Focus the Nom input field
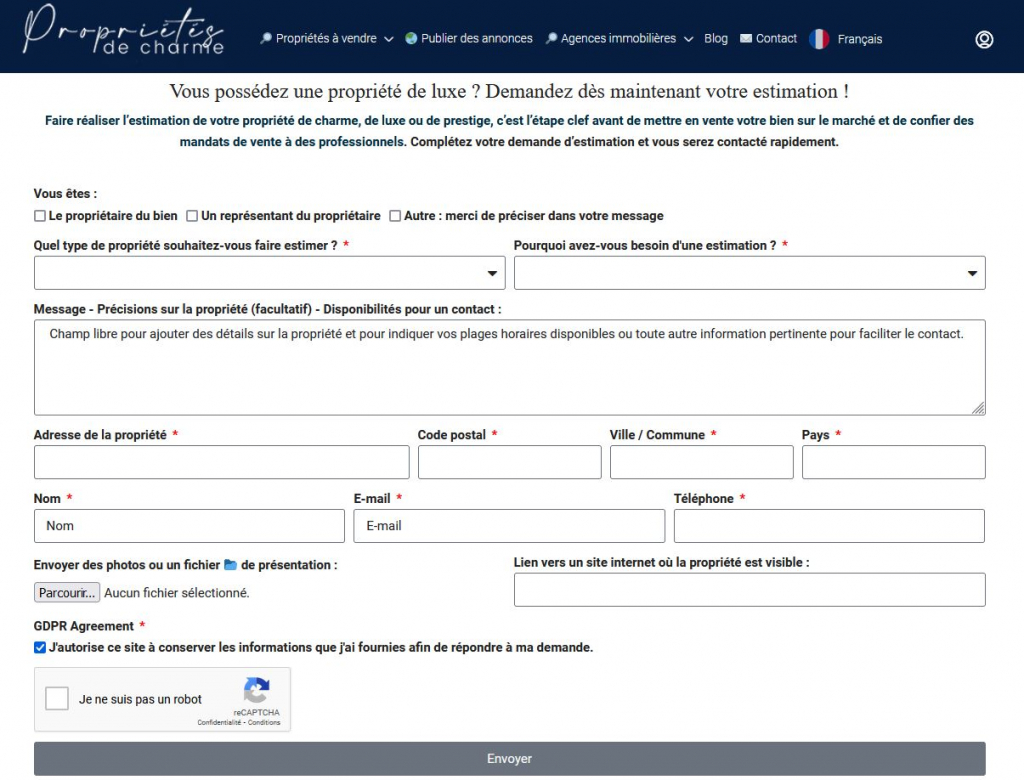The width and height of the screenshot is (1024, 780). (x=189, y=526)
